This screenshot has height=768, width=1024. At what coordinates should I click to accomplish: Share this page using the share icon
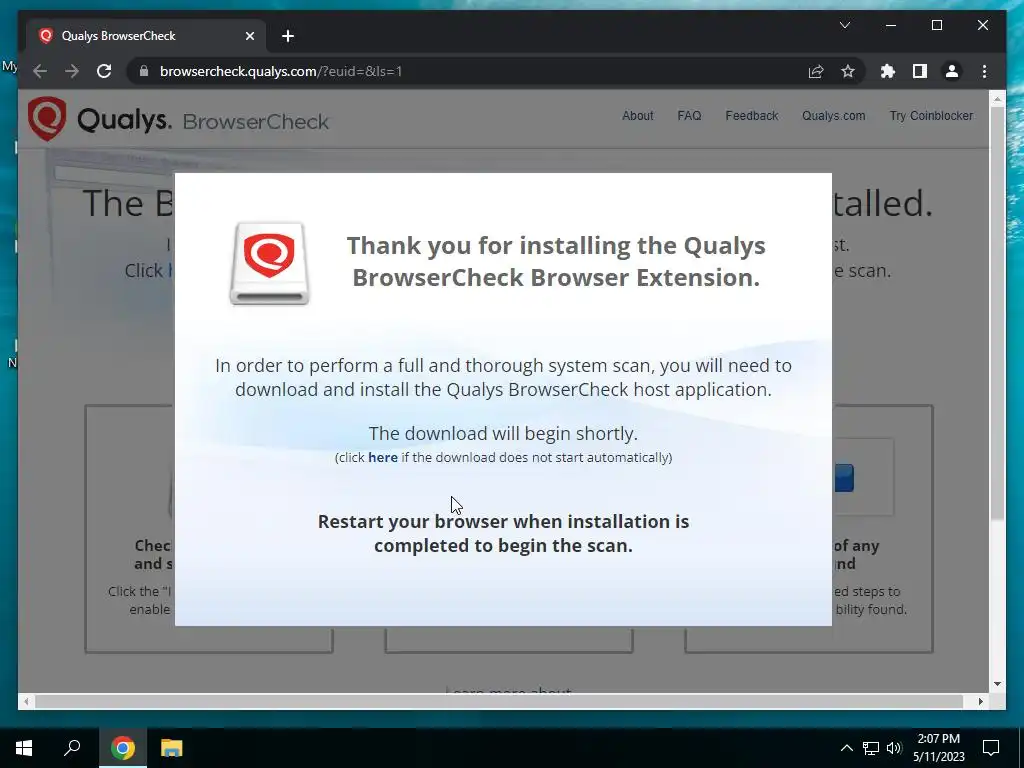pyautogui.click(x=816, y=71)
